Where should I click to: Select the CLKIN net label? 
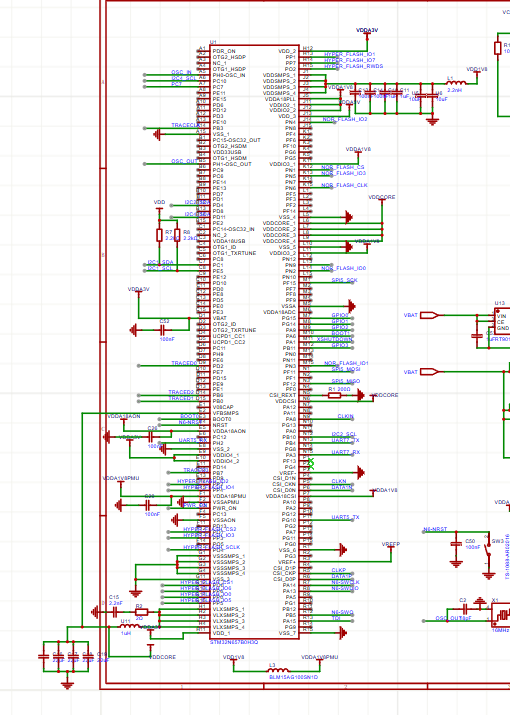click(x=345, y=416)
